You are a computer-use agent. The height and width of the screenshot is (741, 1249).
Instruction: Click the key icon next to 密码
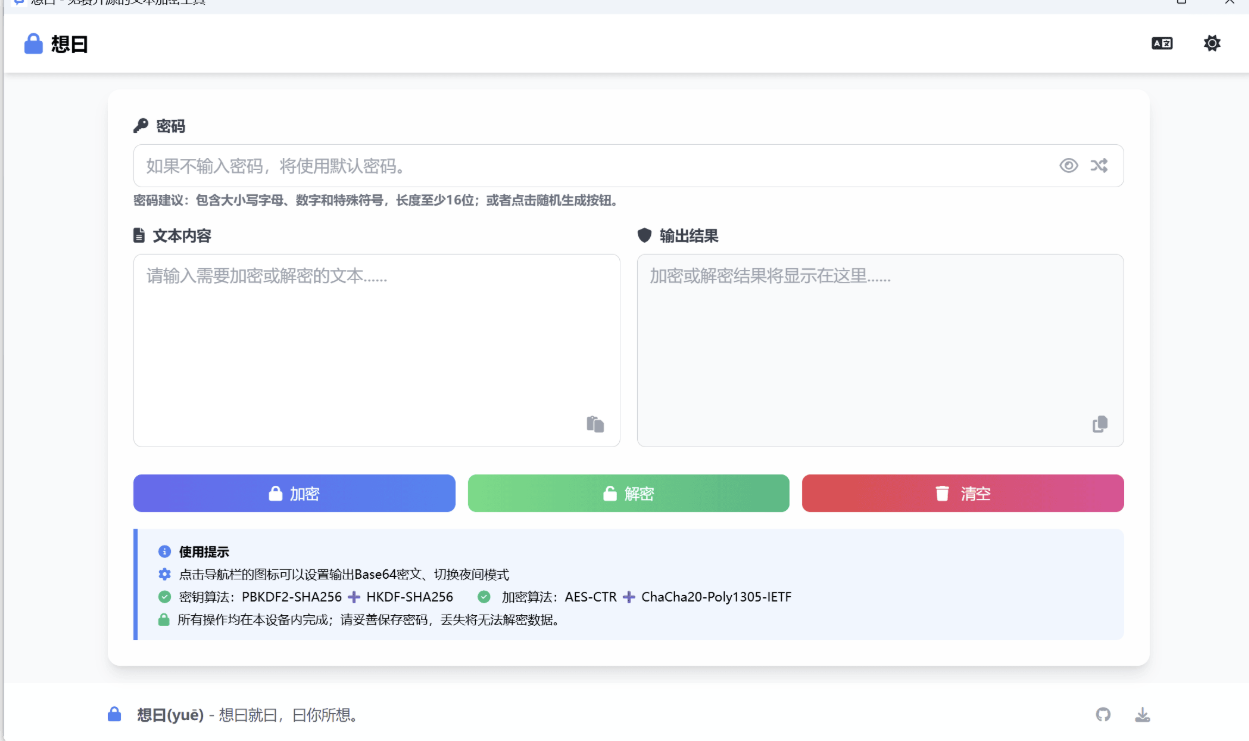point(140,125)
